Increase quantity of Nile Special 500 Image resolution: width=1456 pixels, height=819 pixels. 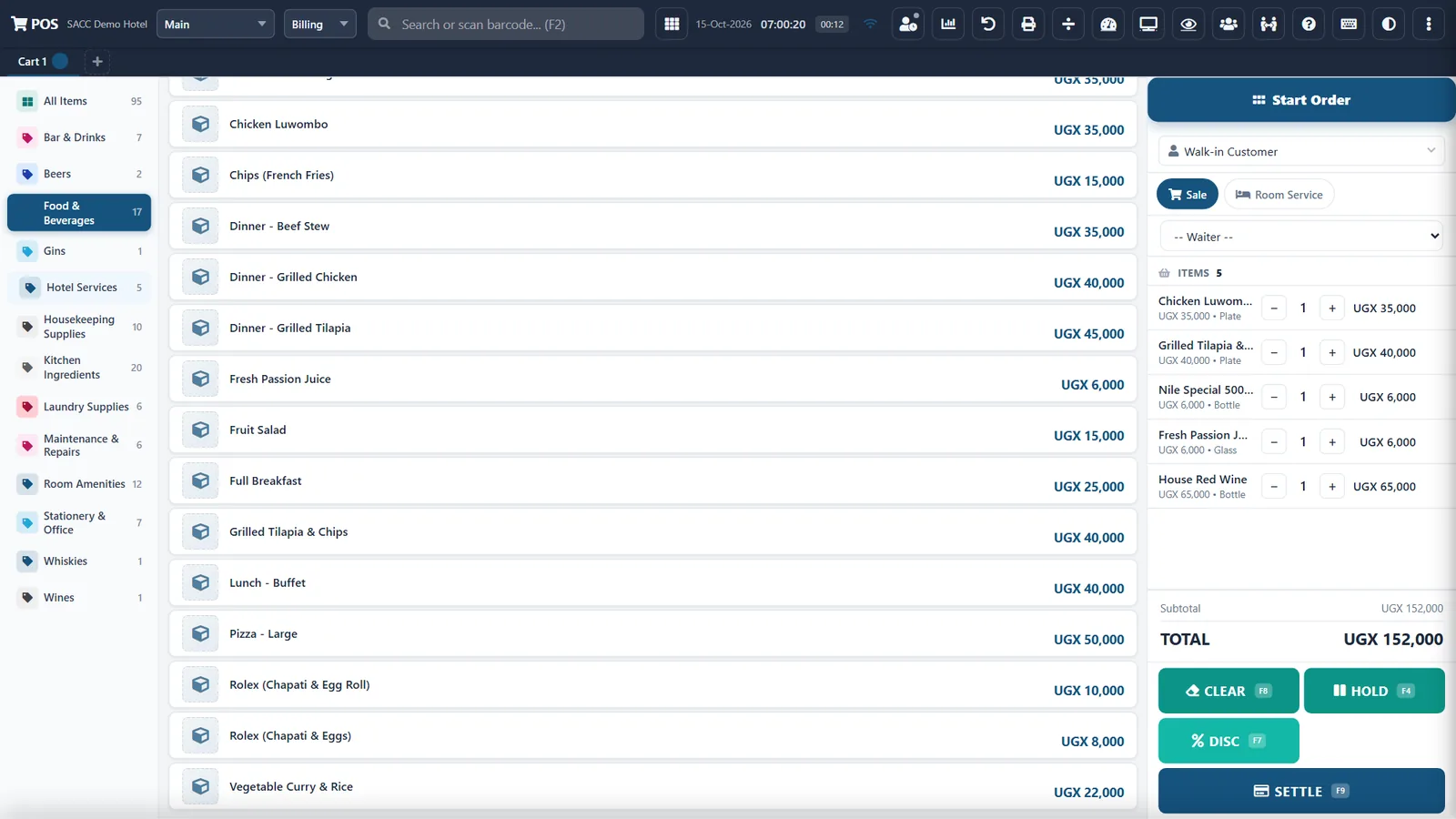coord(1332,398)
